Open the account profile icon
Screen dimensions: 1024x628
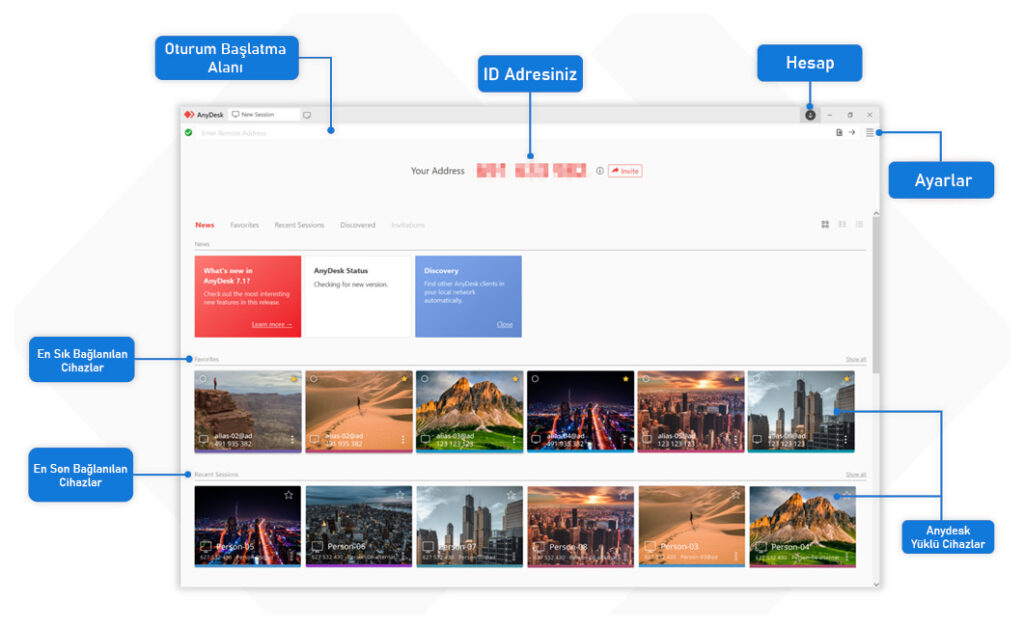809,115
